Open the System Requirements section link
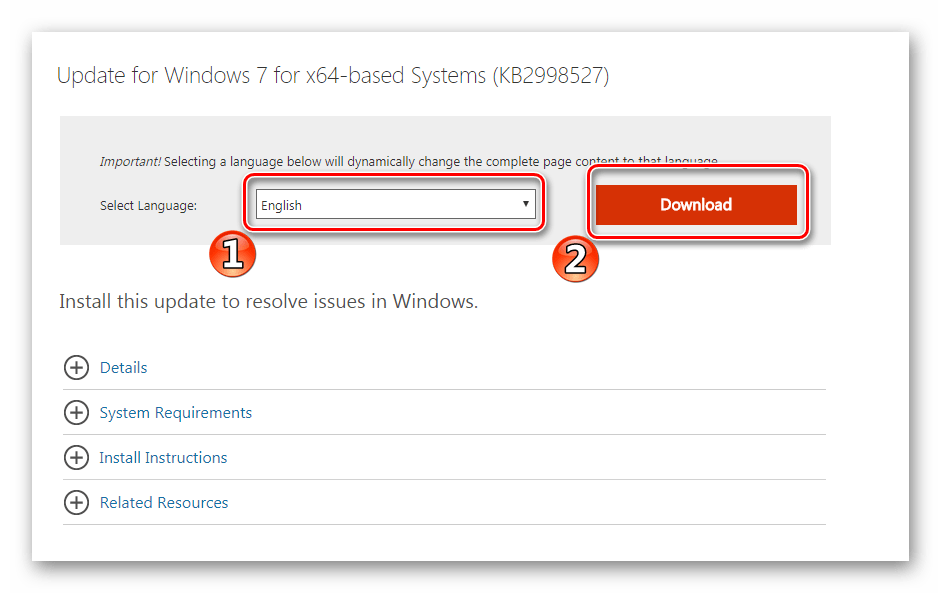This screenshot has height=593, width=941. click(x=175, y=413)
